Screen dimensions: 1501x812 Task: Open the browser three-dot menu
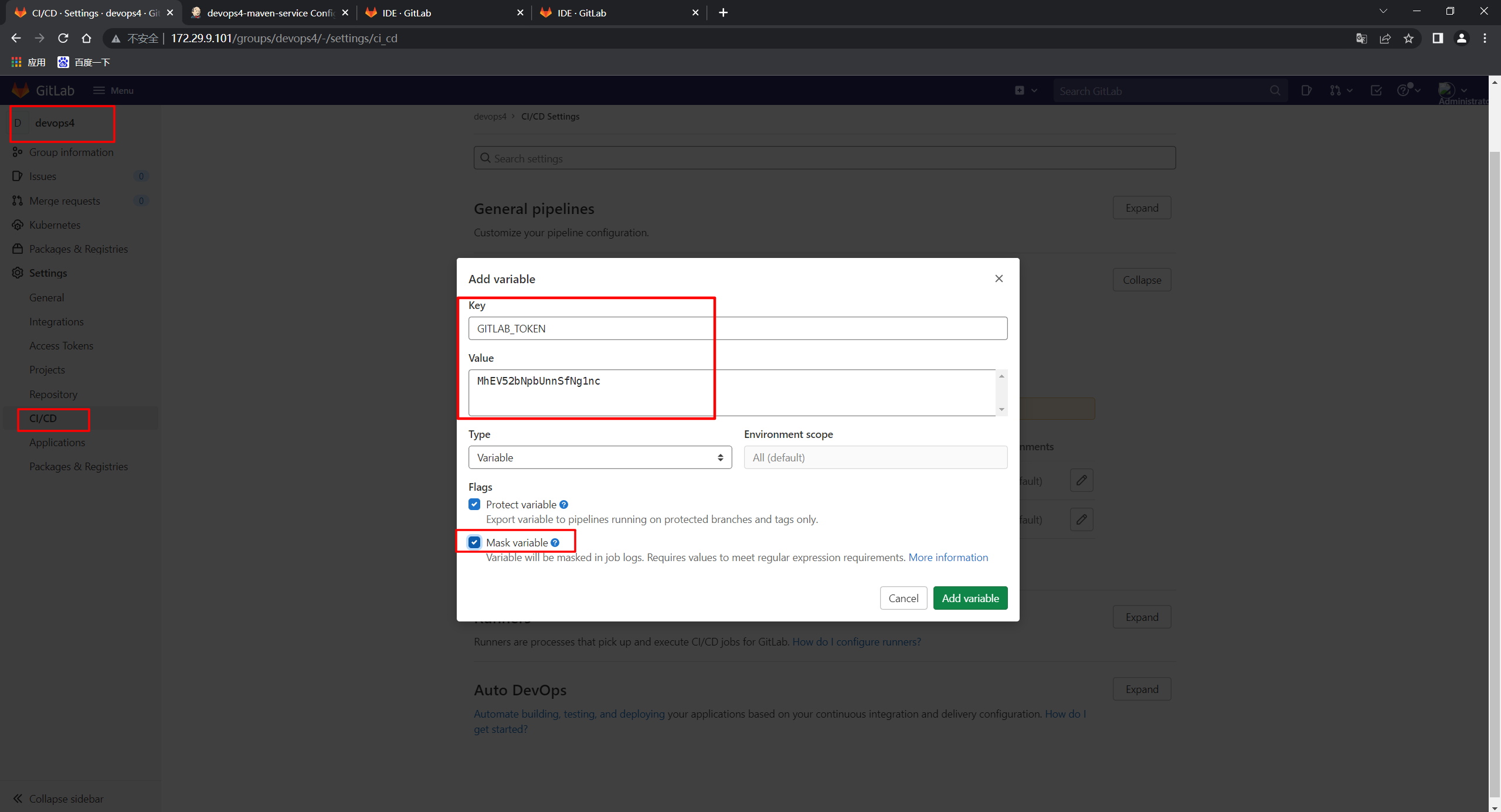point(1485,38)
